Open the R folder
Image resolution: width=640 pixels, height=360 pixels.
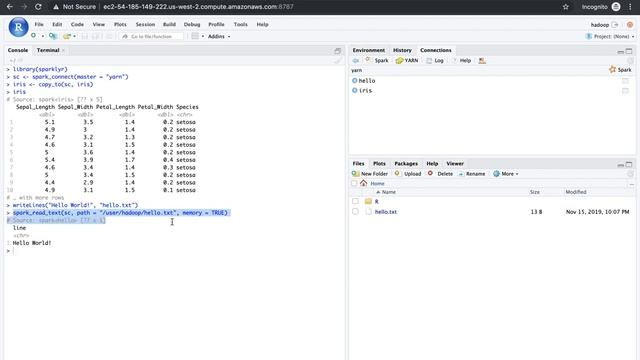(x=376, y=202)
